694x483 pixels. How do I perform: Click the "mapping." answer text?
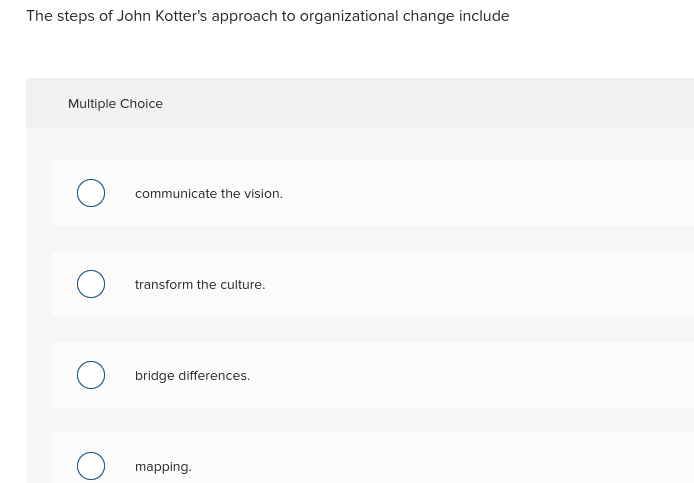click(163, 467)
